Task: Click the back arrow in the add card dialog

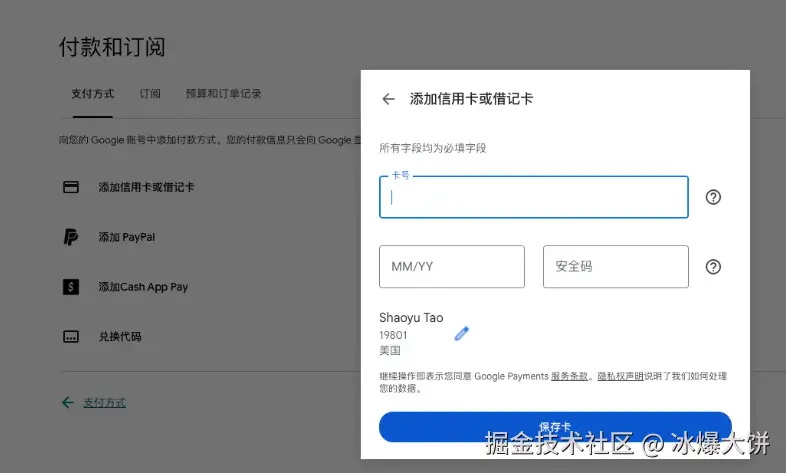Action: [388, 99]
